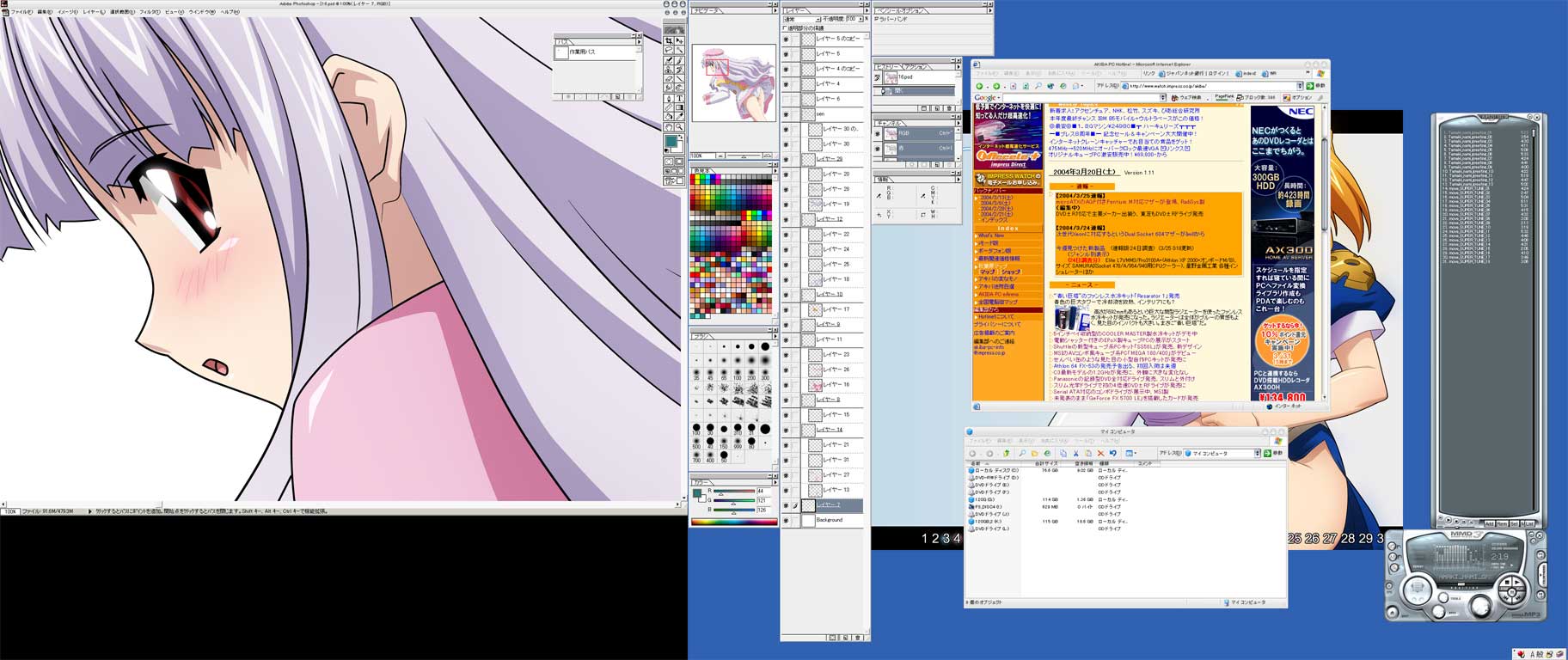
Task: Click Google toolbar ウェブ検索 button
Action: (x=1186, y=98)
